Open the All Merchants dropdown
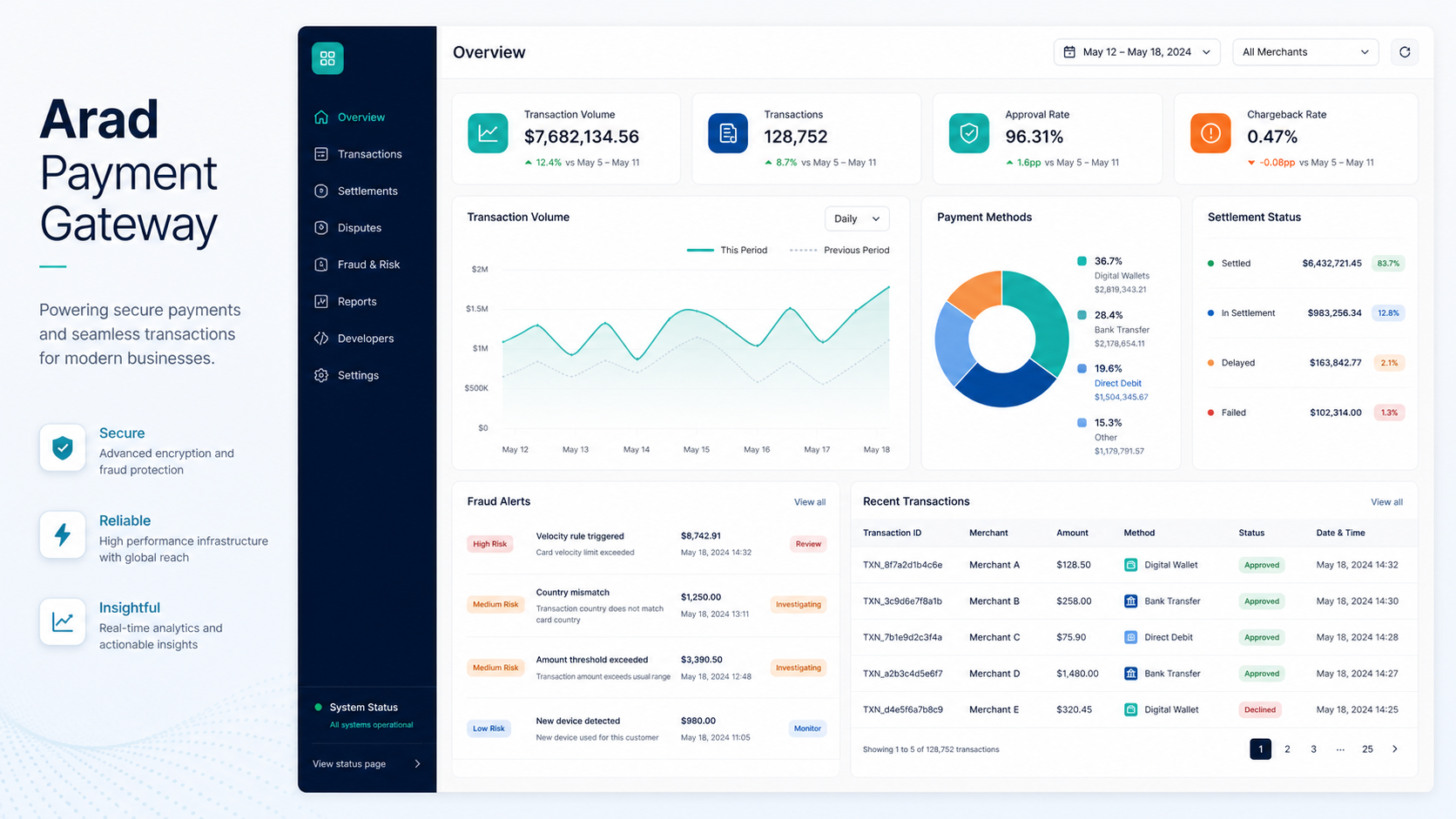 click(x=1305, y=52)
